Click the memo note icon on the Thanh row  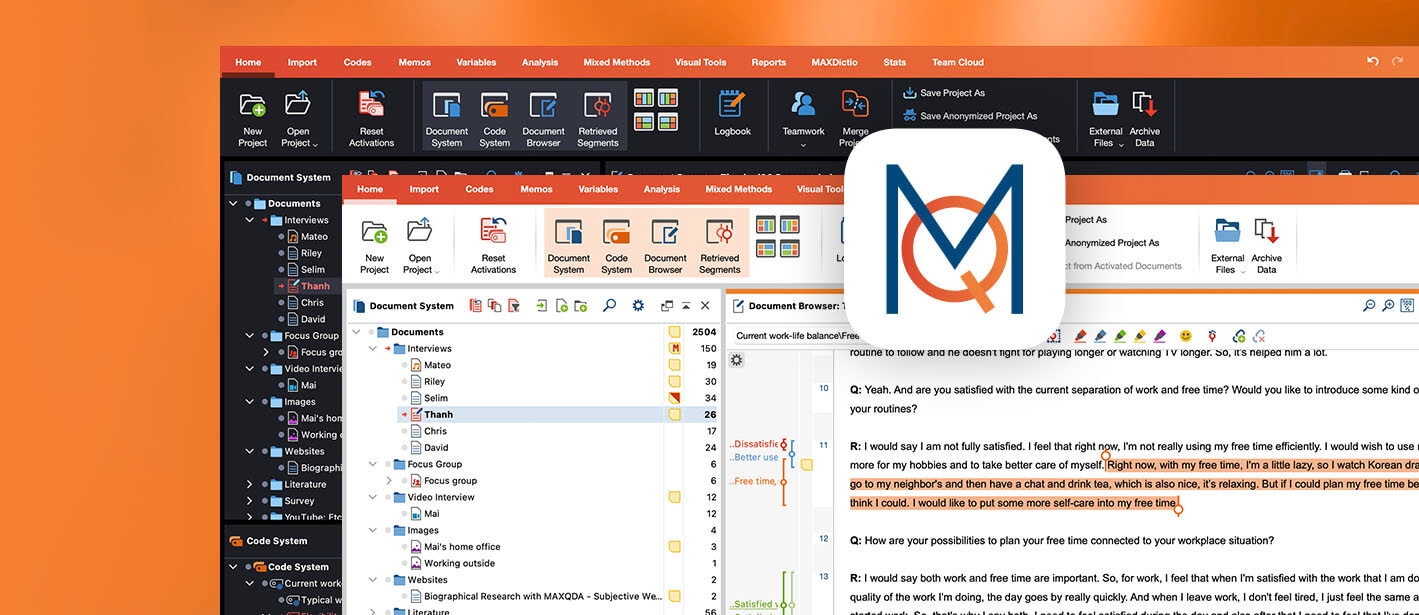(674, 414)
